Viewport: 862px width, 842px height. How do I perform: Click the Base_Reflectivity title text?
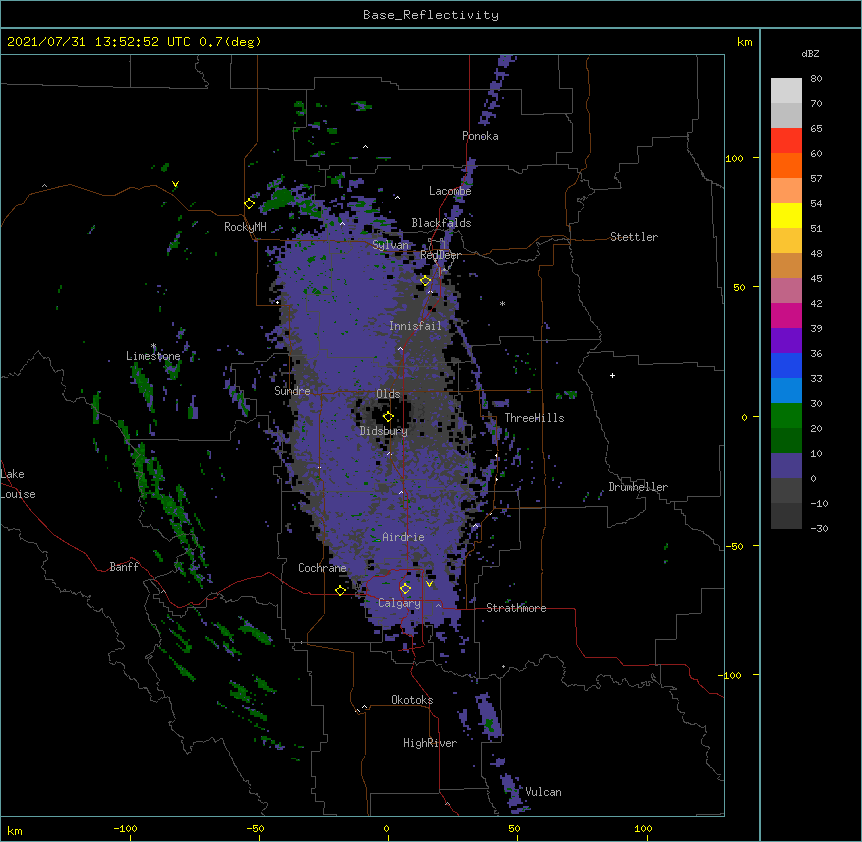click(431, 15)
